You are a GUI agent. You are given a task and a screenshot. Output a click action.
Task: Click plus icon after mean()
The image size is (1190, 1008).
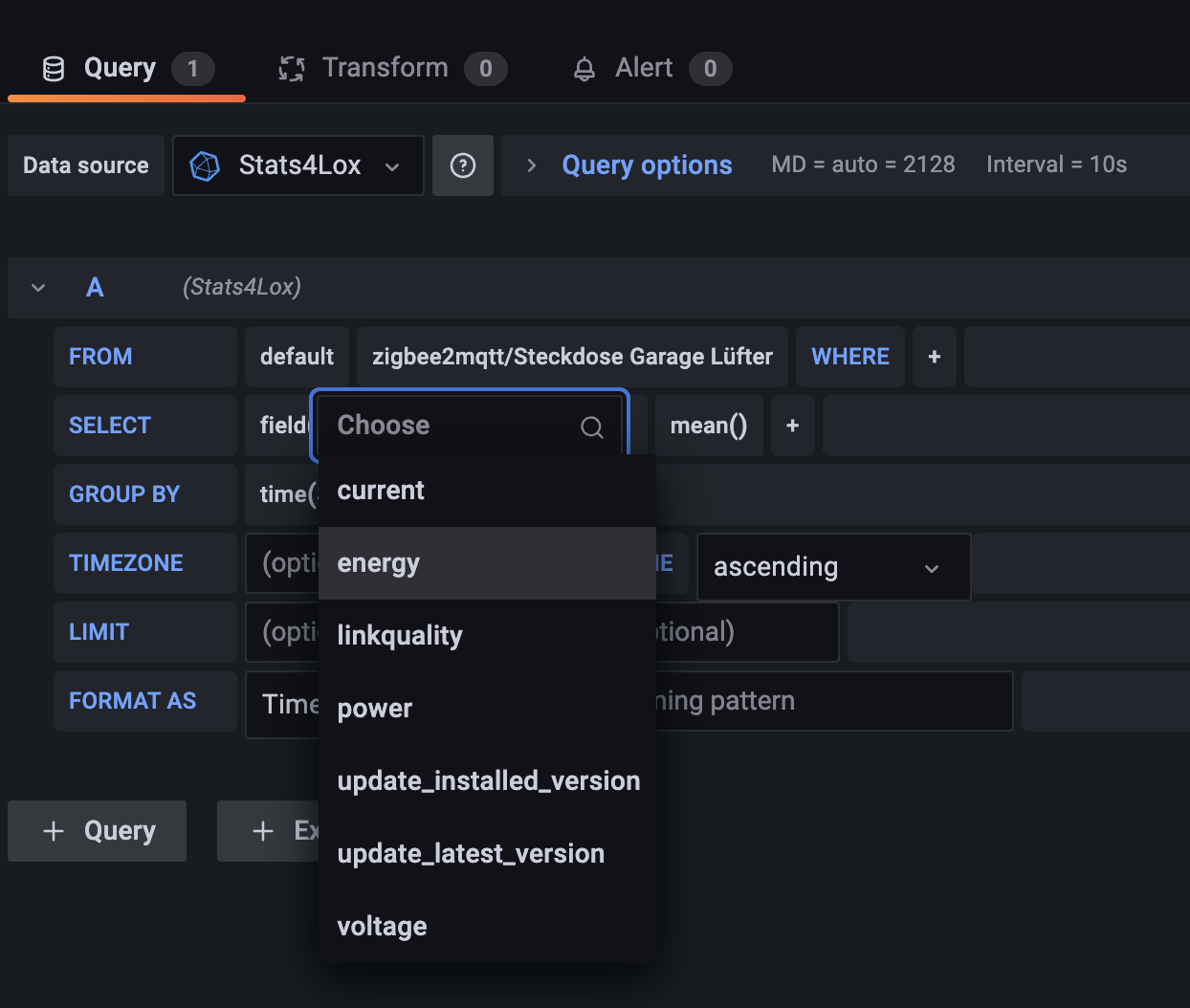pos(792,426)
